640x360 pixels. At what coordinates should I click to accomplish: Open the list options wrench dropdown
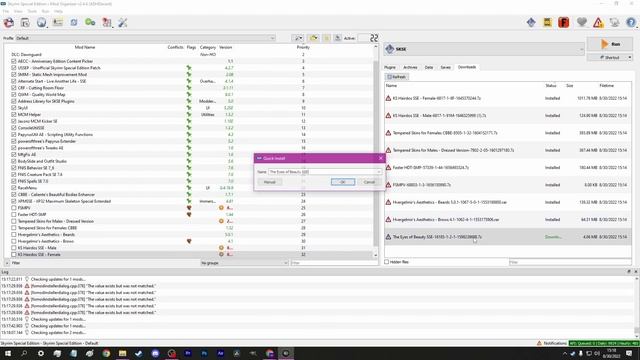[x=298, y=38]
